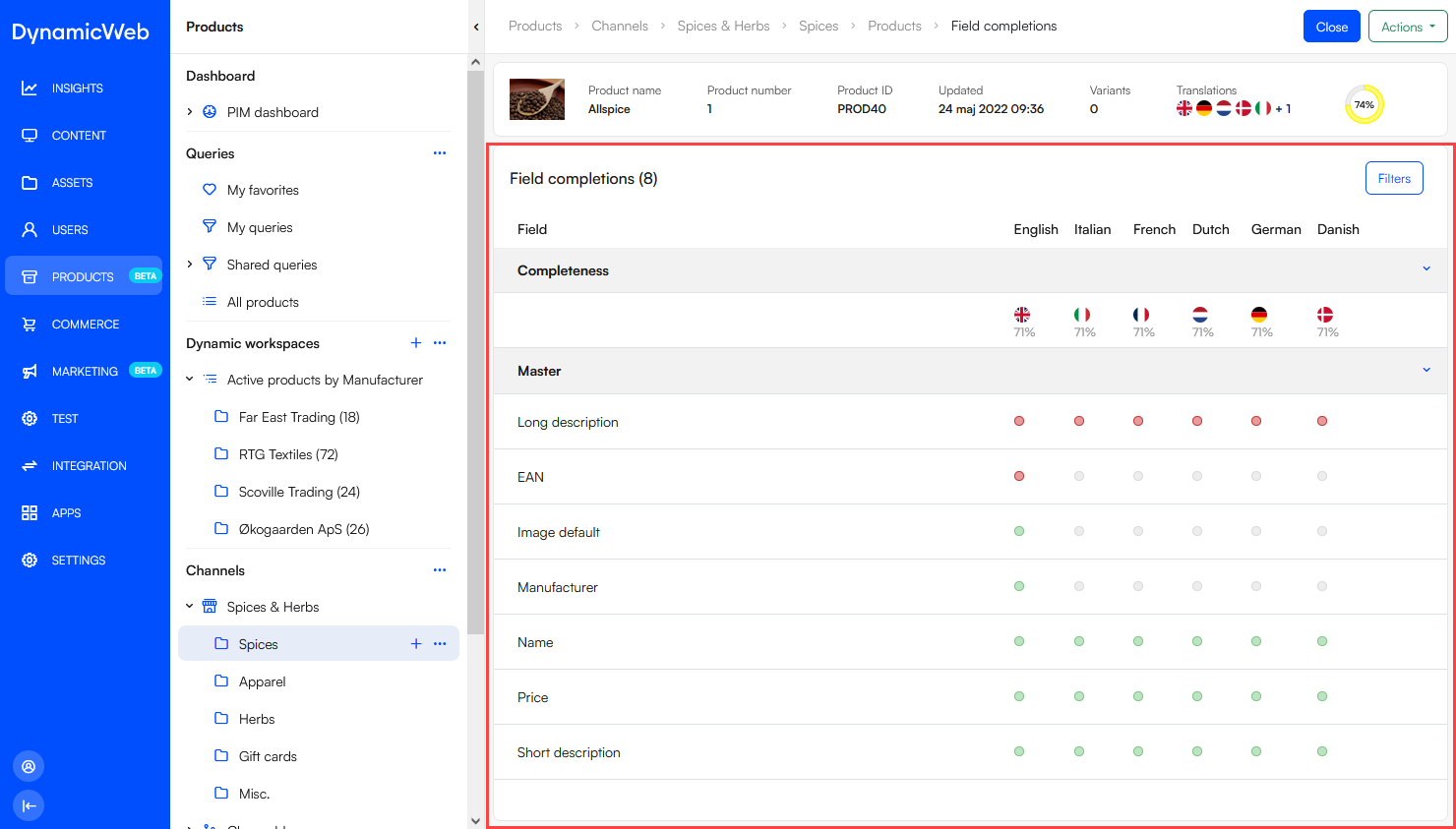Collapse the Products tree panel arrow
The image size is (1456, 829).
476,28
